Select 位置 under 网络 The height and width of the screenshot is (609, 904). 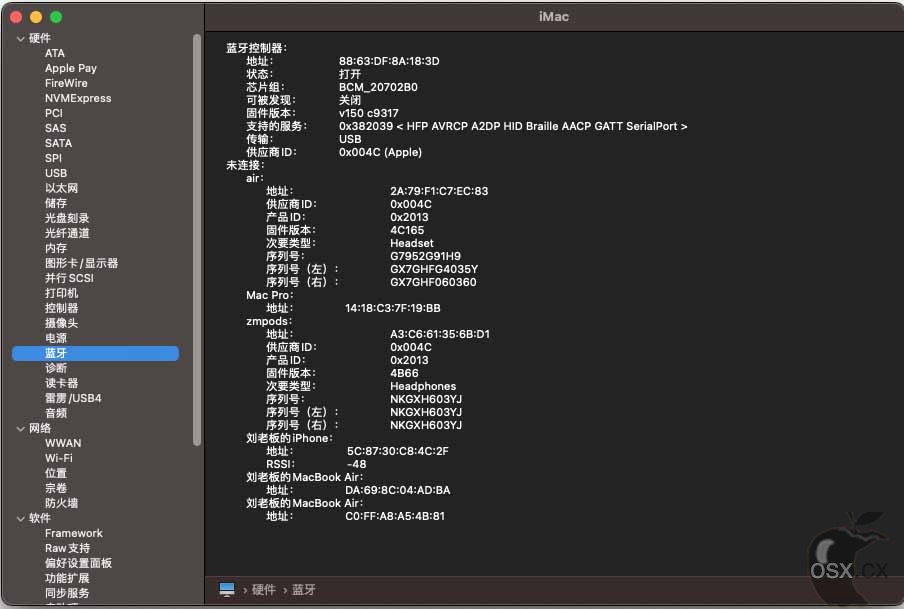tap(56, 473)
